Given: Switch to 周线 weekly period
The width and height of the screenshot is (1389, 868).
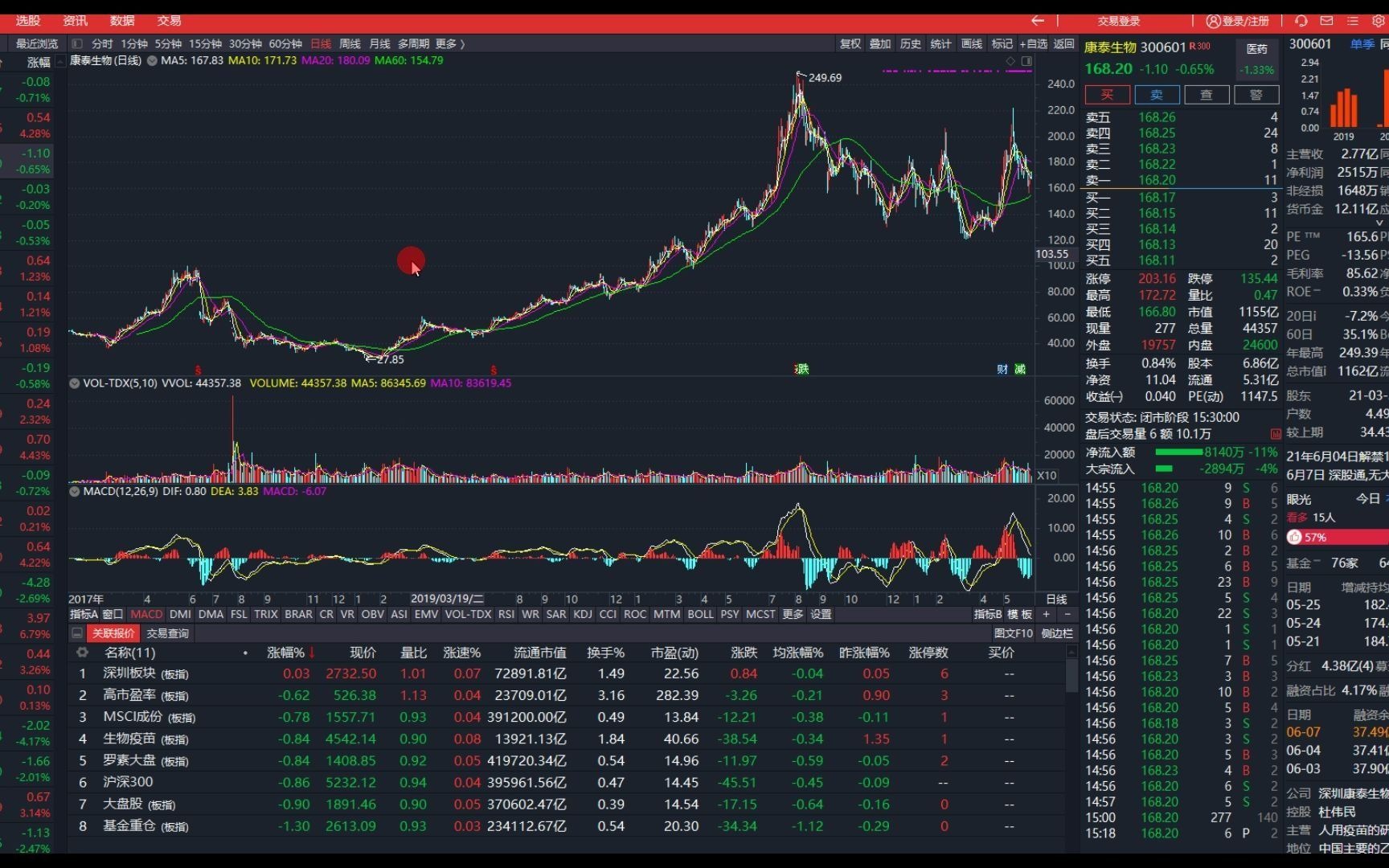Looking at the screenshot, I should pos(350,43).
